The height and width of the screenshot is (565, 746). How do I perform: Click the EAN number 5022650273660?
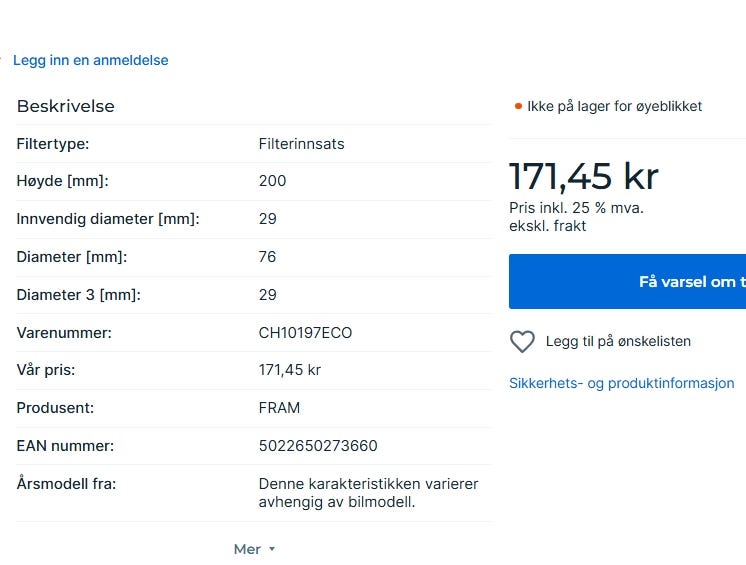[318, 446]
